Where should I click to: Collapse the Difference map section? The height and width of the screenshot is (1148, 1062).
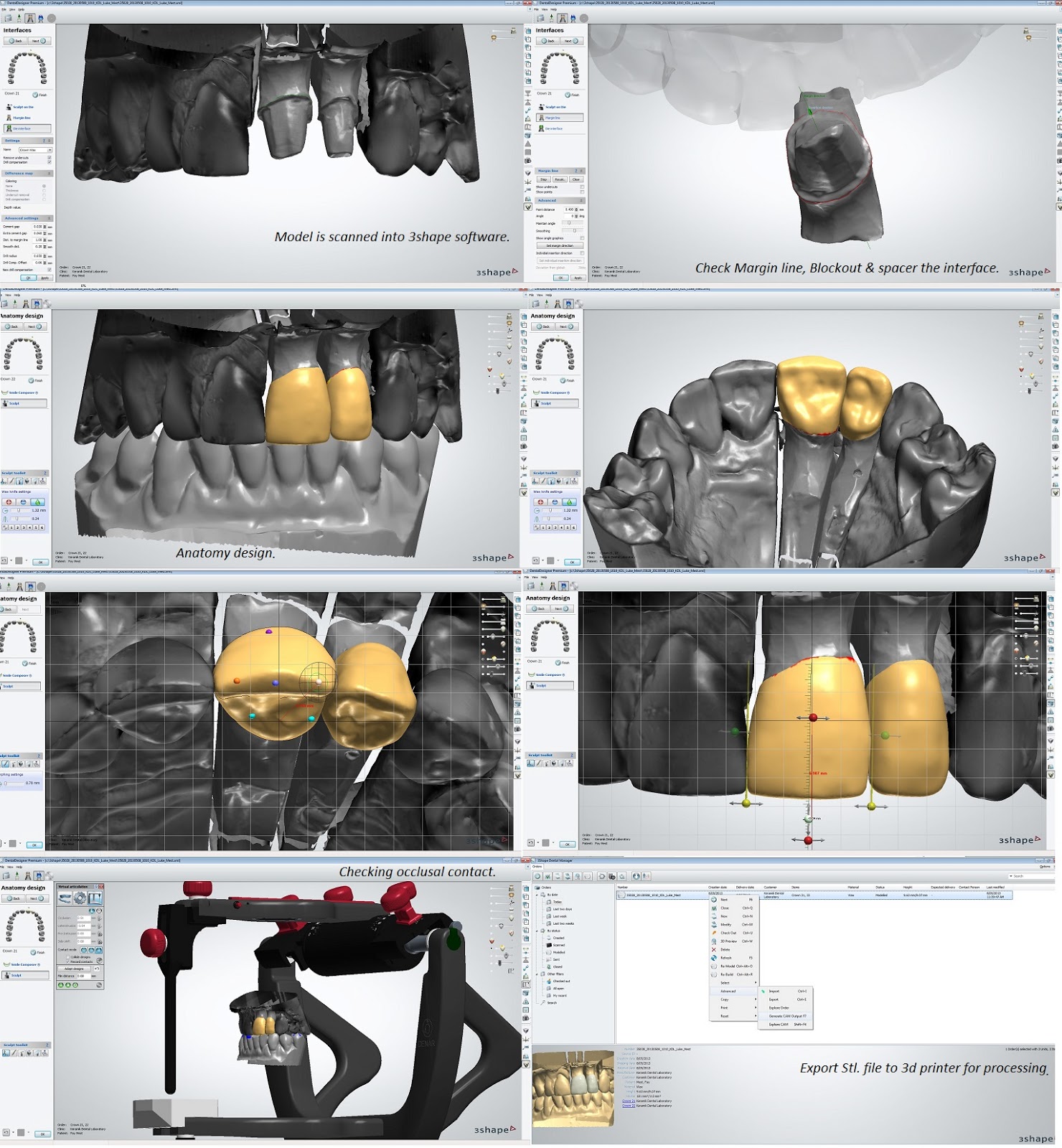(50, 173)
